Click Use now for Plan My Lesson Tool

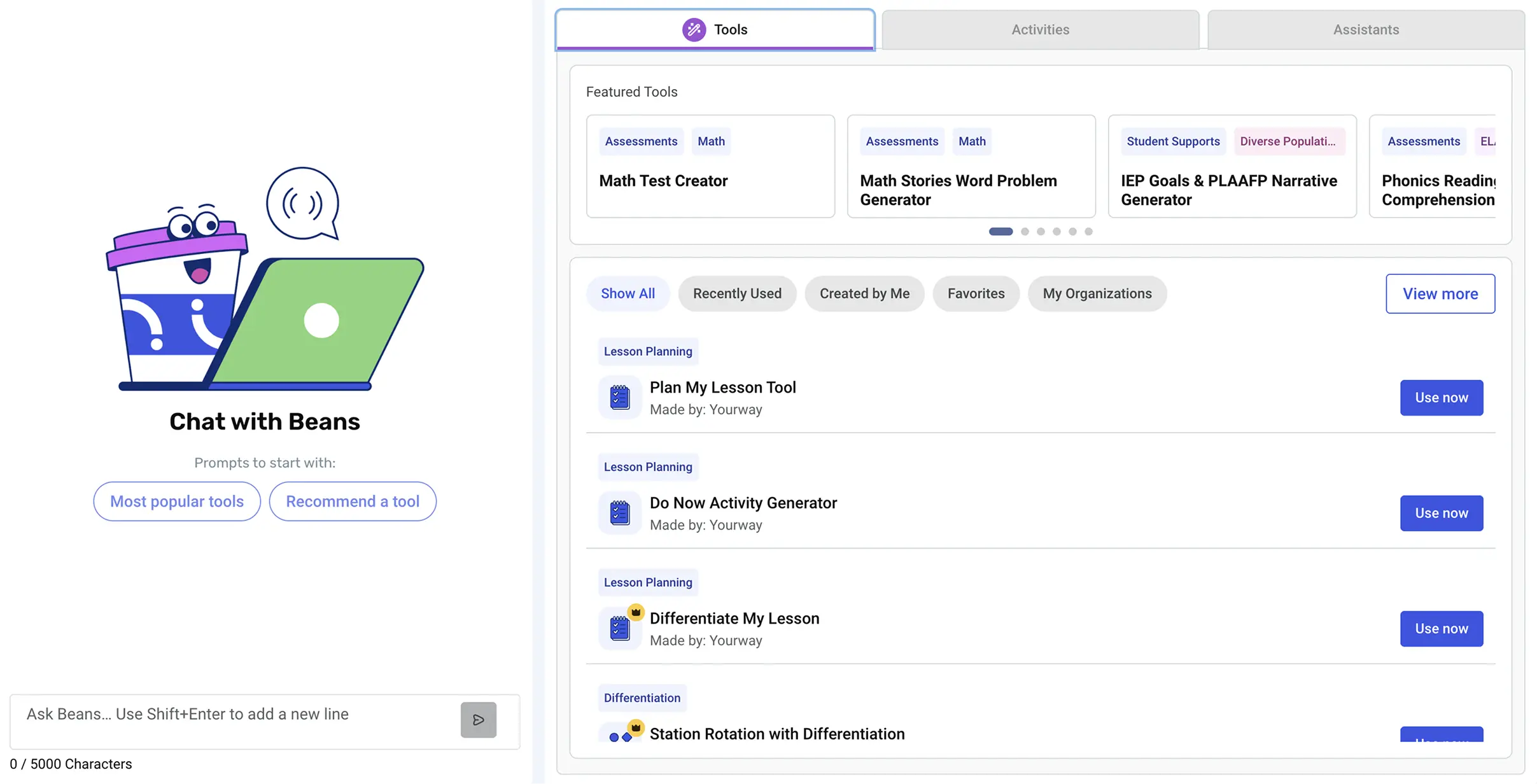(1441, 398)
